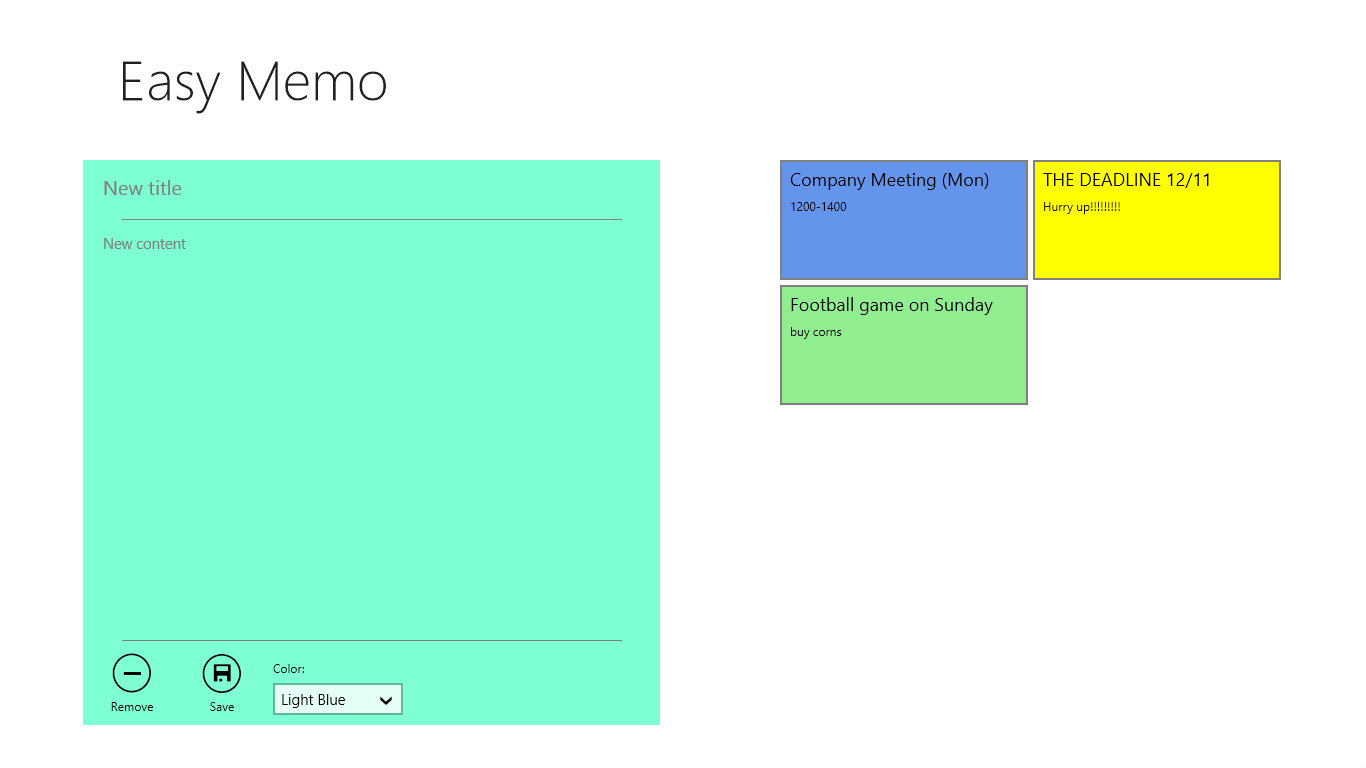The height and width of the screenshot is (768, 1366).
Task: Click the buy corns memo note text
Action: coord(816,332)
